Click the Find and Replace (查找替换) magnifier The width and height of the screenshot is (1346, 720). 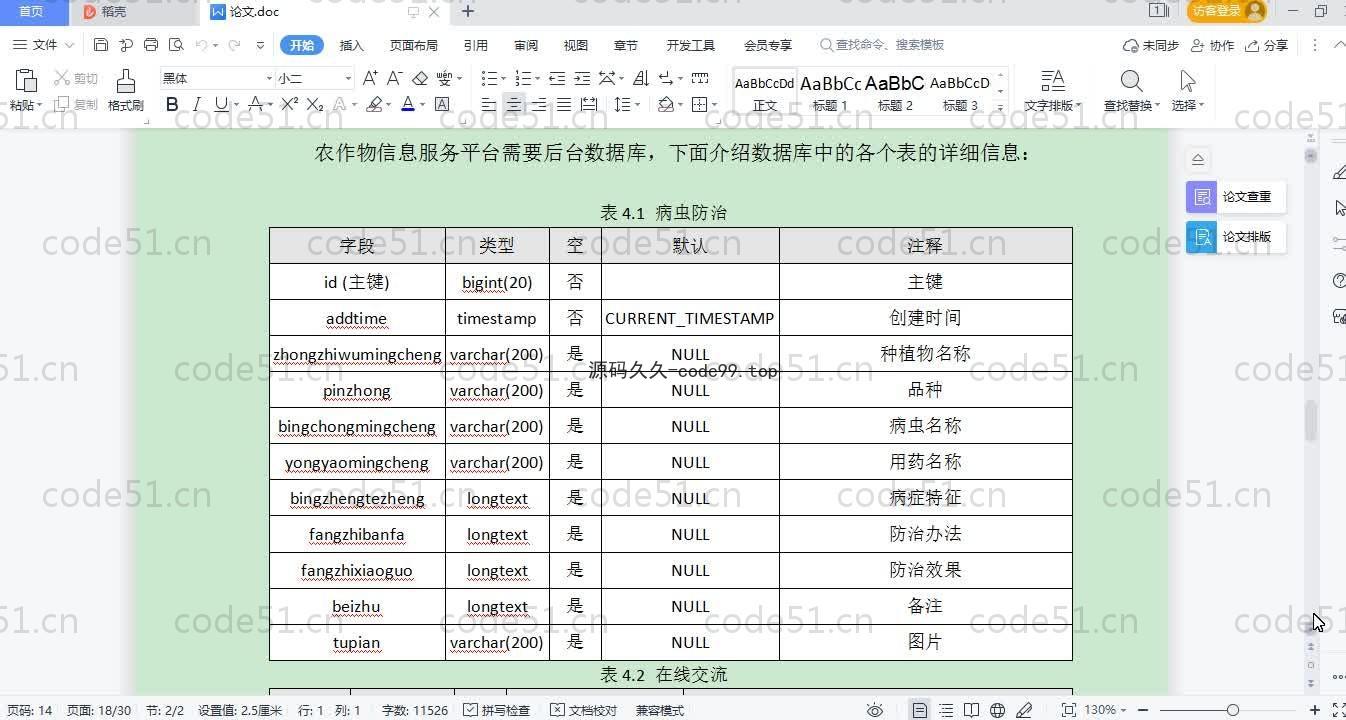1131,81
